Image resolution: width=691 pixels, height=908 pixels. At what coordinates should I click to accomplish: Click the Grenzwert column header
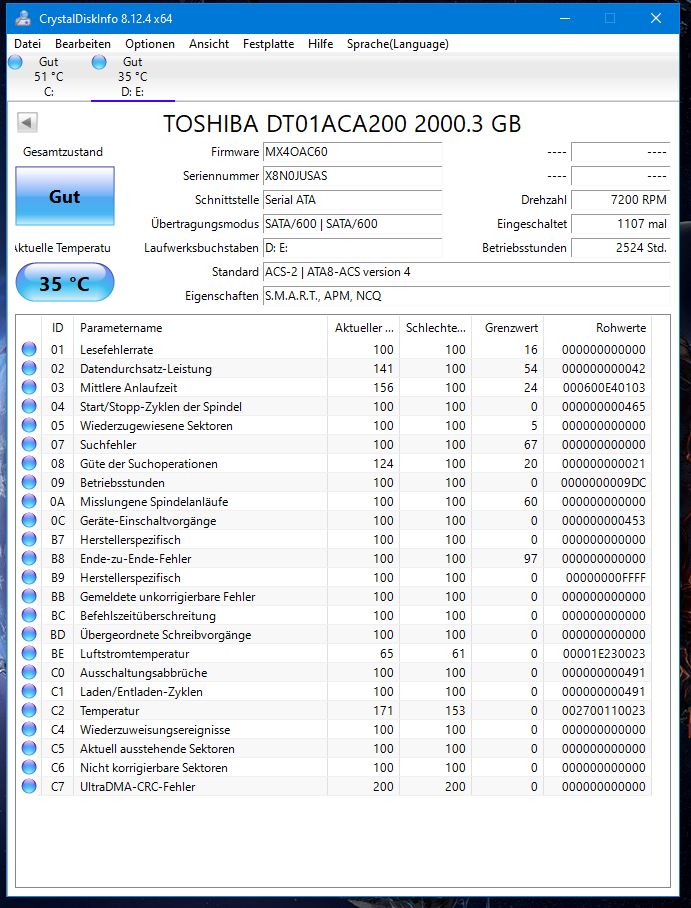point(508,328)
